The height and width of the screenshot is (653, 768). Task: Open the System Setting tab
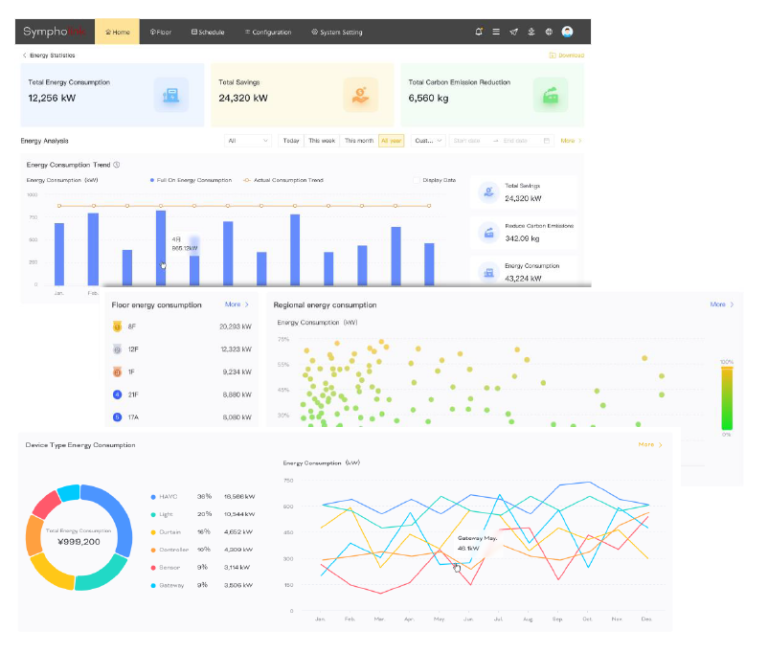337,32
